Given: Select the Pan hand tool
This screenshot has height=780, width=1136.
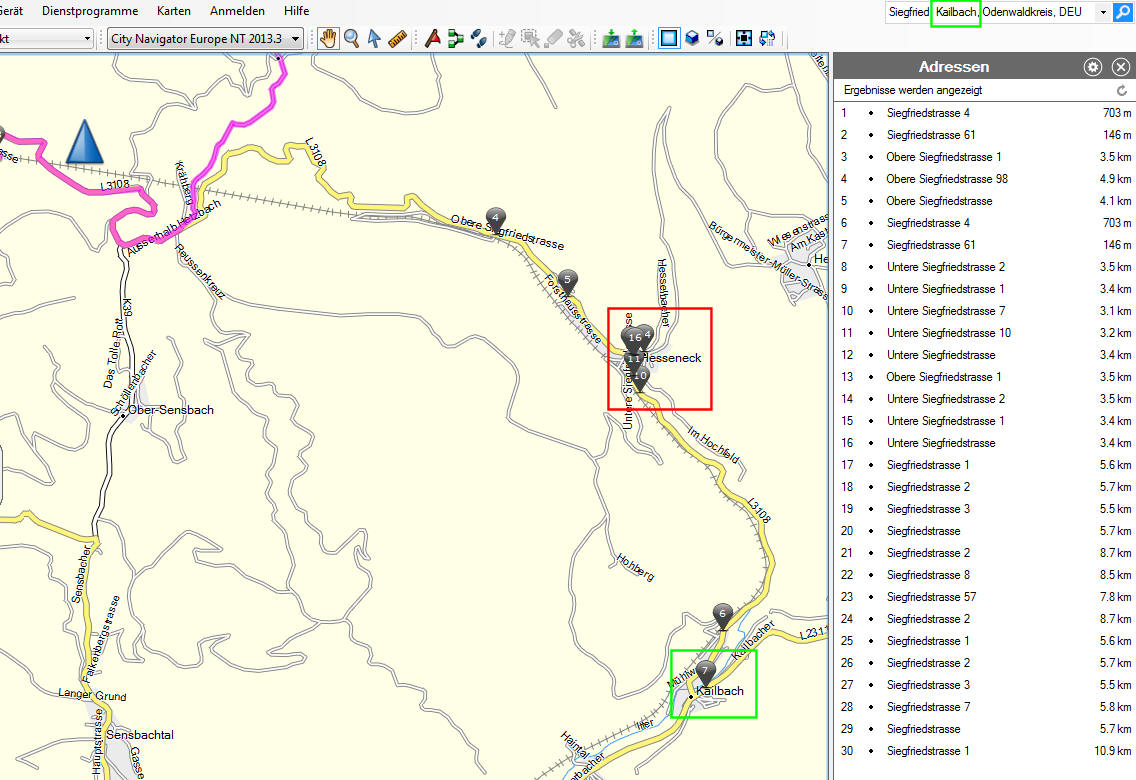Looking at the screenshot, I should pos(328,39).
